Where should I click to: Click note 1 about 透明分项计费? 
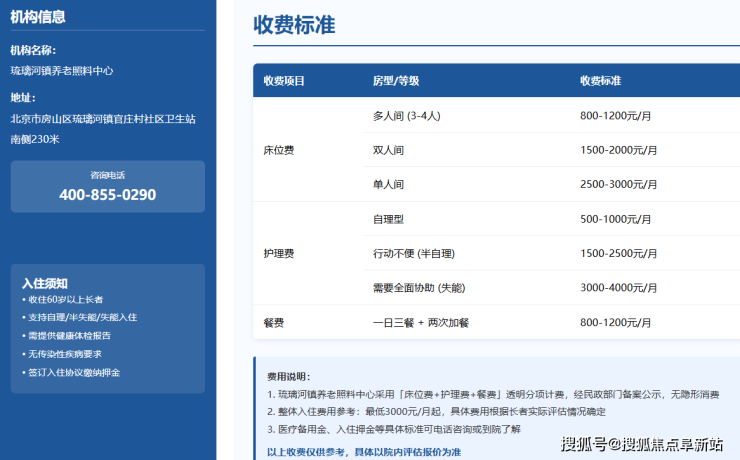coord(493,394)
